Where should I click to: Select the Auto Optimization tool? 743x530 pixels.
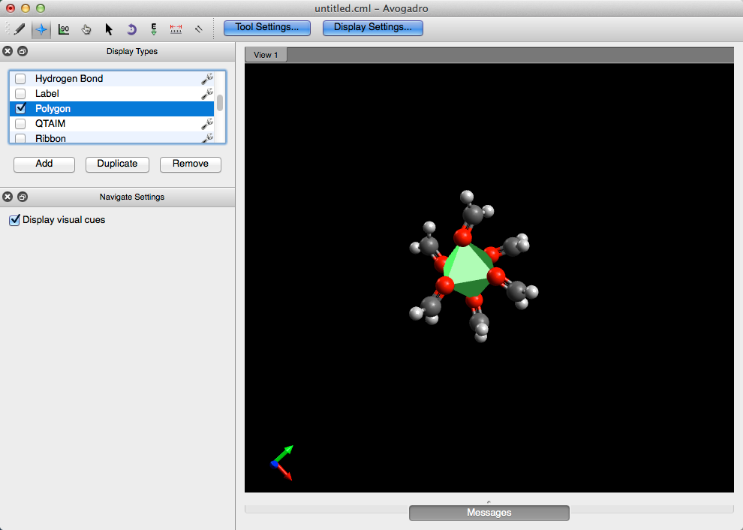tap(153, 29)
